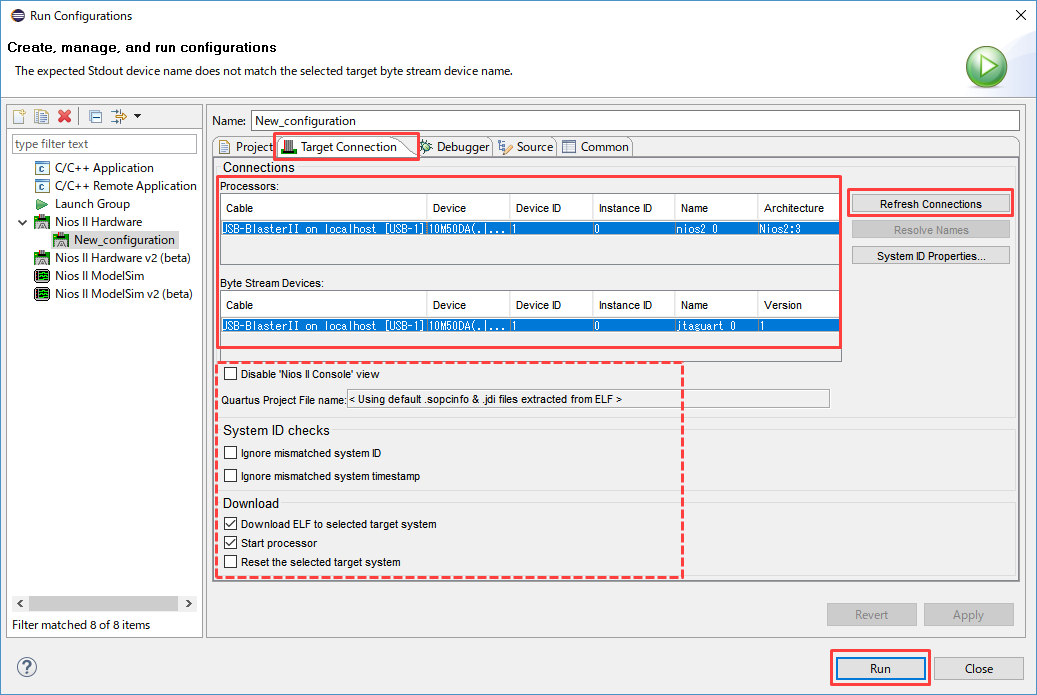The width and height of the screenshot is (1037, 695).
Task: Collapse the Nios II Hardware tree node
Action: click(23, 222)
